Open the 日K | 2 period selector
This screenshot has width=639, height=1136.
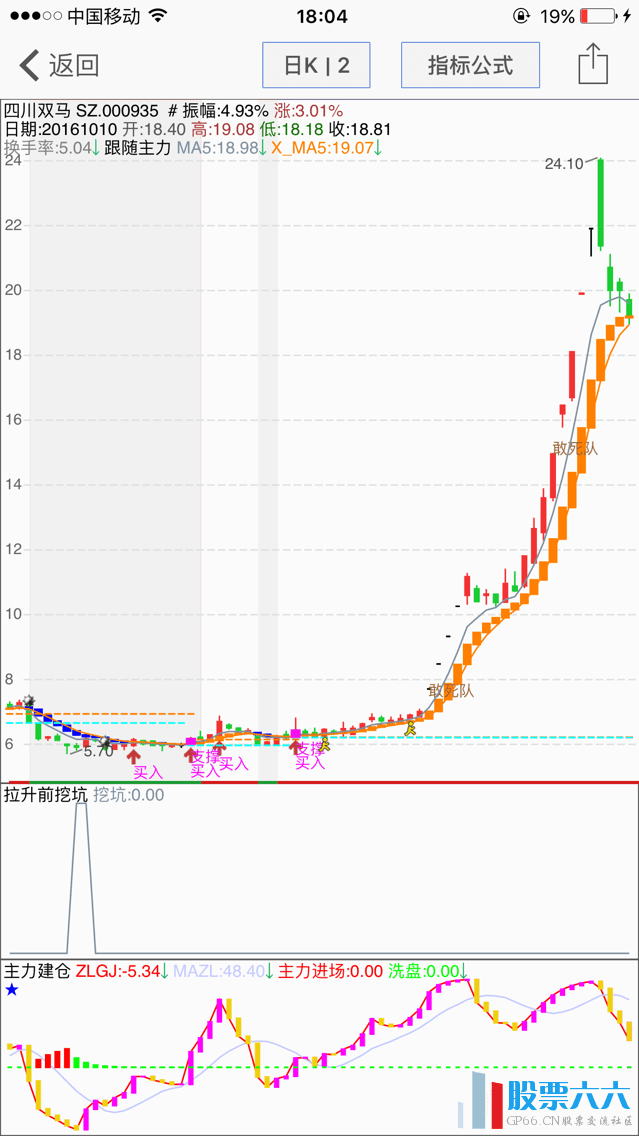[316, 66]
